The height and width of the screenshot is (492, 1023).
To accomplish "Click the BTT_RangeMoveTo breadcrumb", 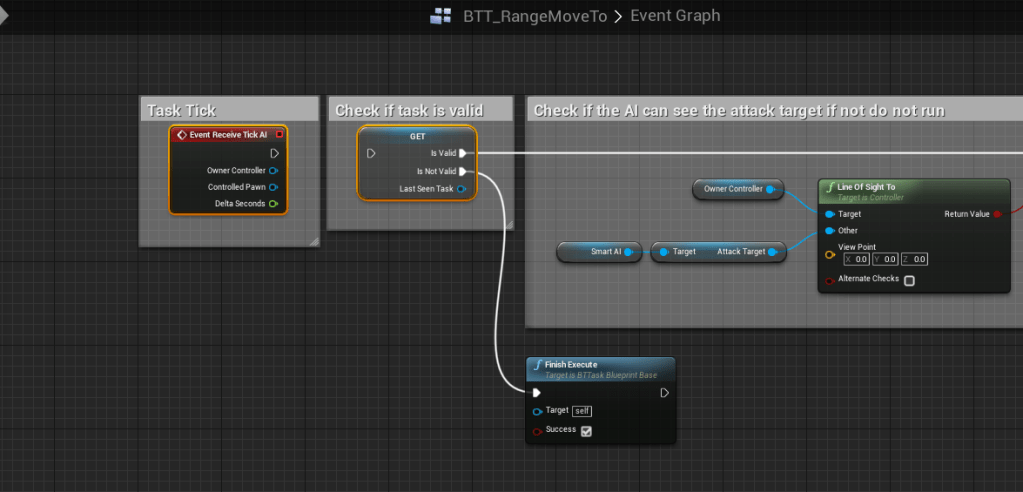I will pos(535,16).
